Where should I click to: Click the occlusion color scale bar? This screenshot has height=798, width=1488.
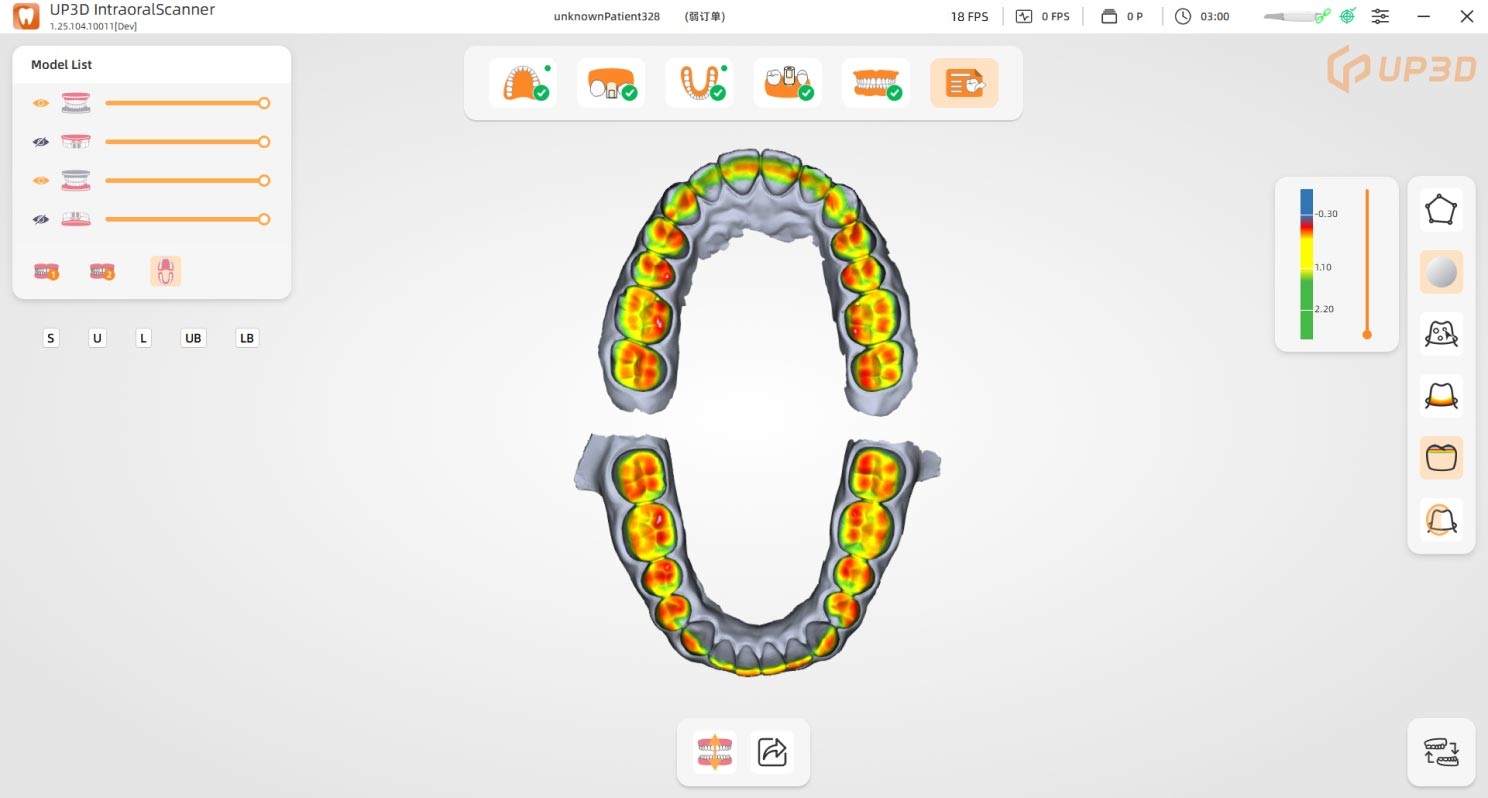point(1306,264)
